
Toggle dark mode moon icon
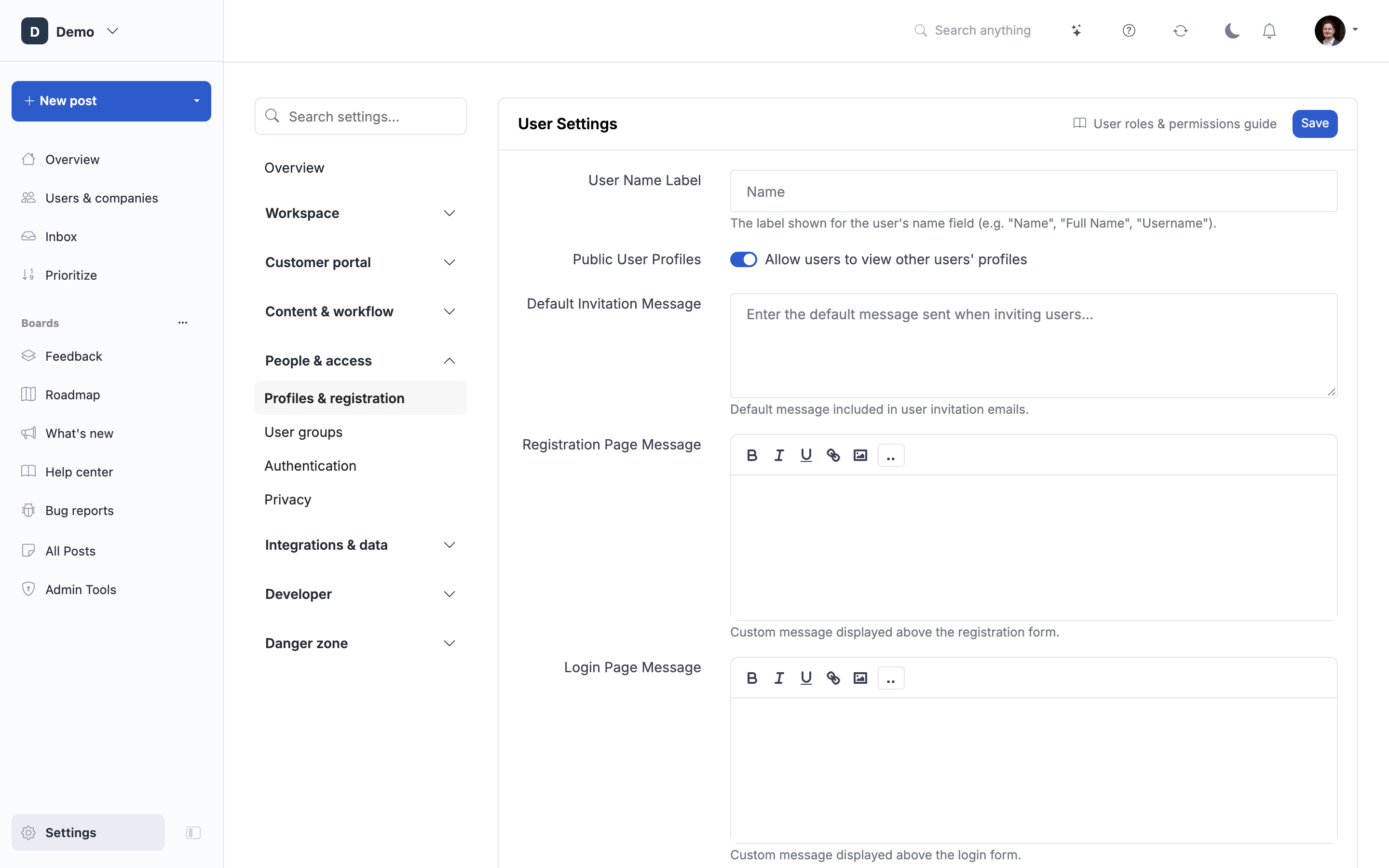pyautogui.click(x=1232, y=30)
